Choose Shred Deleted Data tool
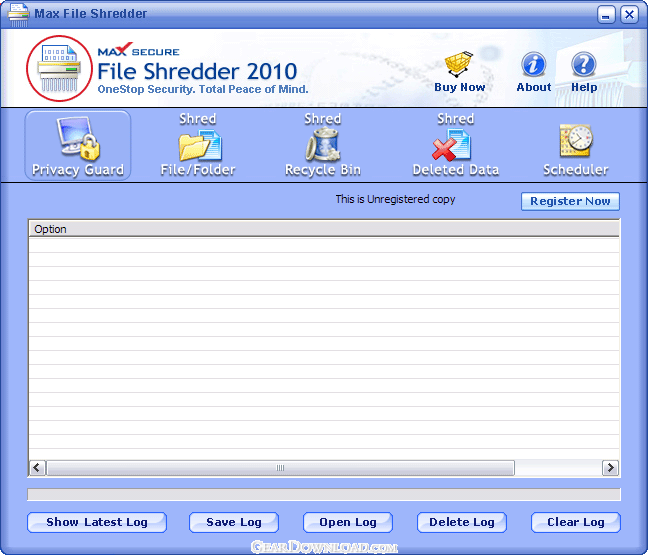This screenshot has width=648, height=555. (x=456, y=145)
